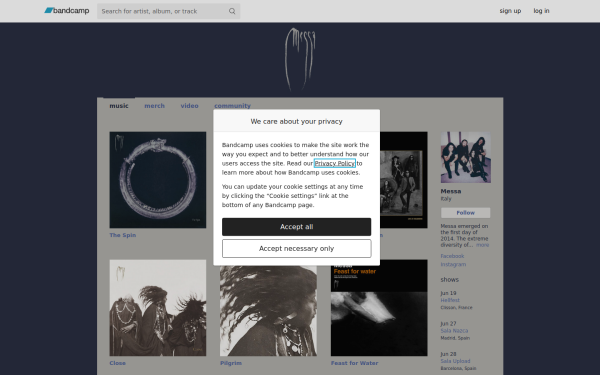The height and width of the screenshot is (375, 600).
Task: Click the We care about your privacy heading
Action: (297, 121)
